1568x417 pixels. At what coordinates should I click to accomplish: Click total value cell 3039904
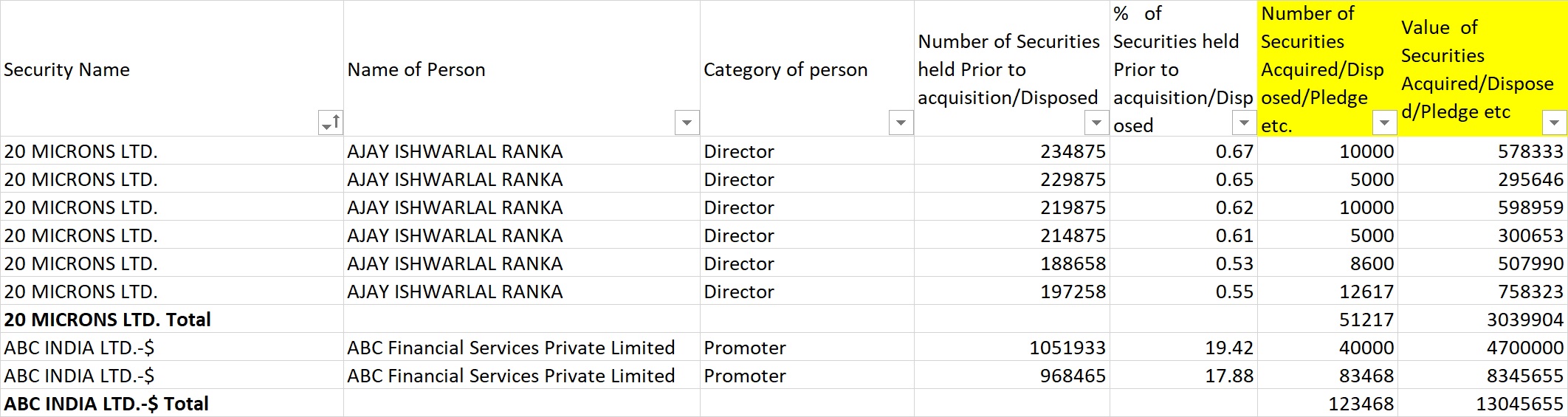coord(1482,320)
